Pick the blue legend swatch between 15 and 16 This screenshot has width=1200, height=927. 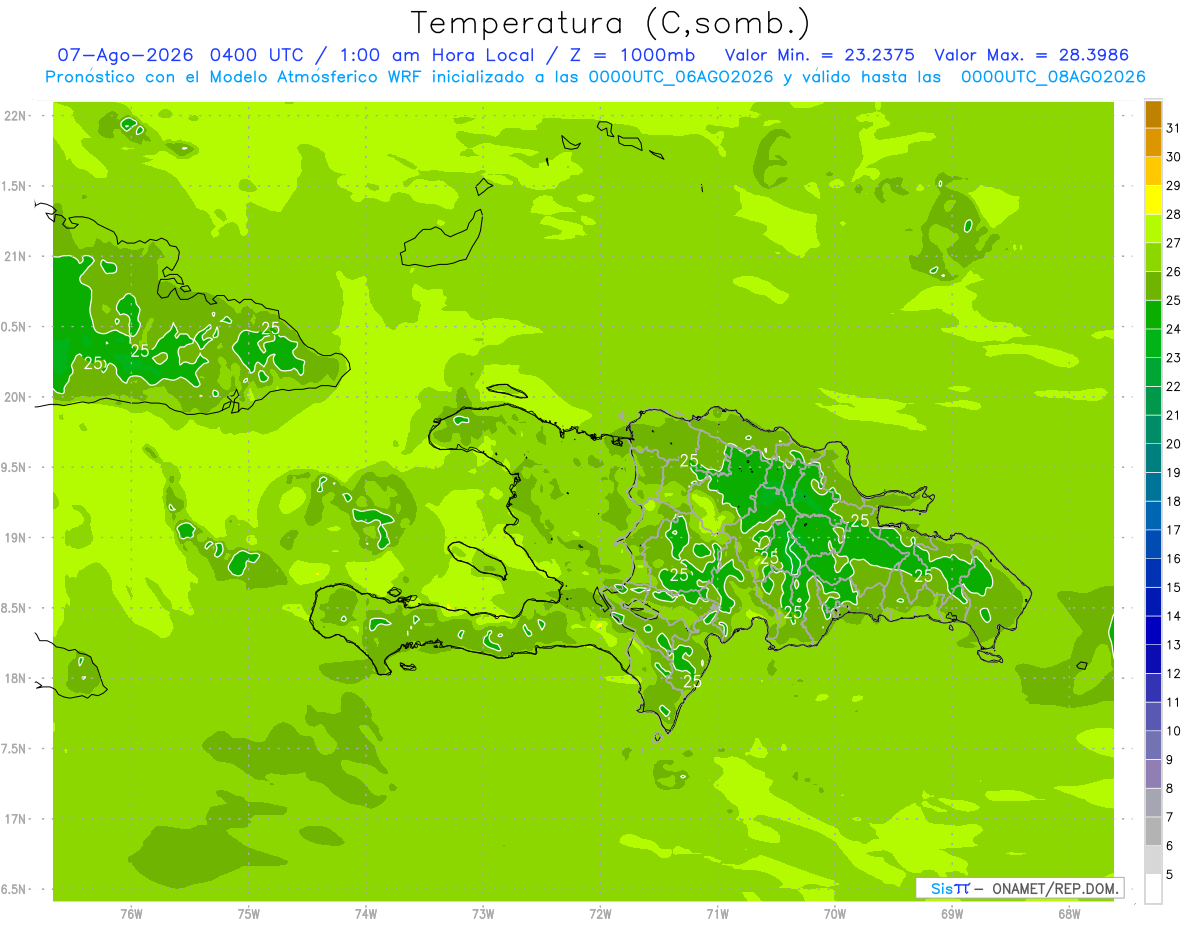(x=1153, y=573)
